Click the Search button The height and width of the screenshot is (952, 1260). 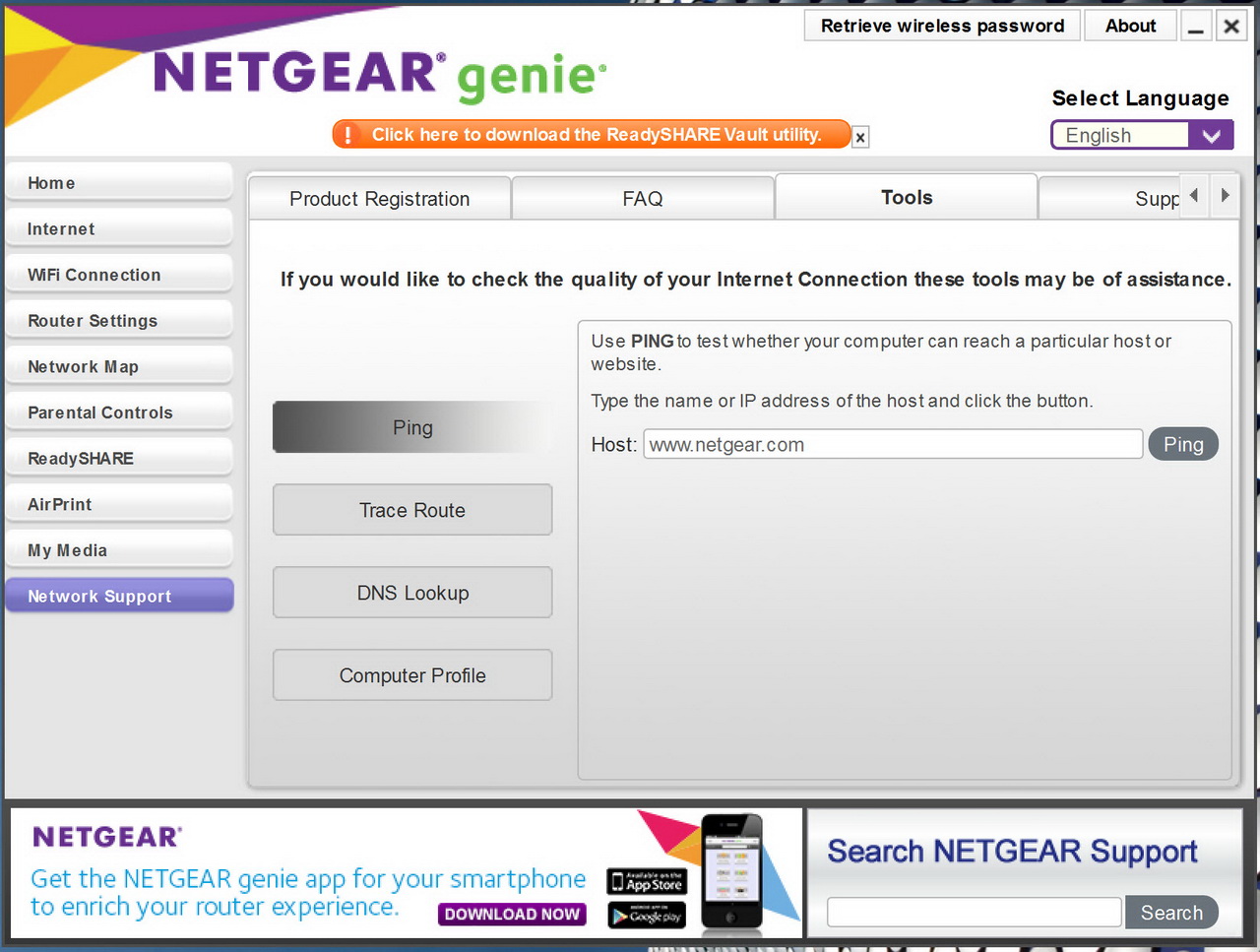[x=1171, y=913]
